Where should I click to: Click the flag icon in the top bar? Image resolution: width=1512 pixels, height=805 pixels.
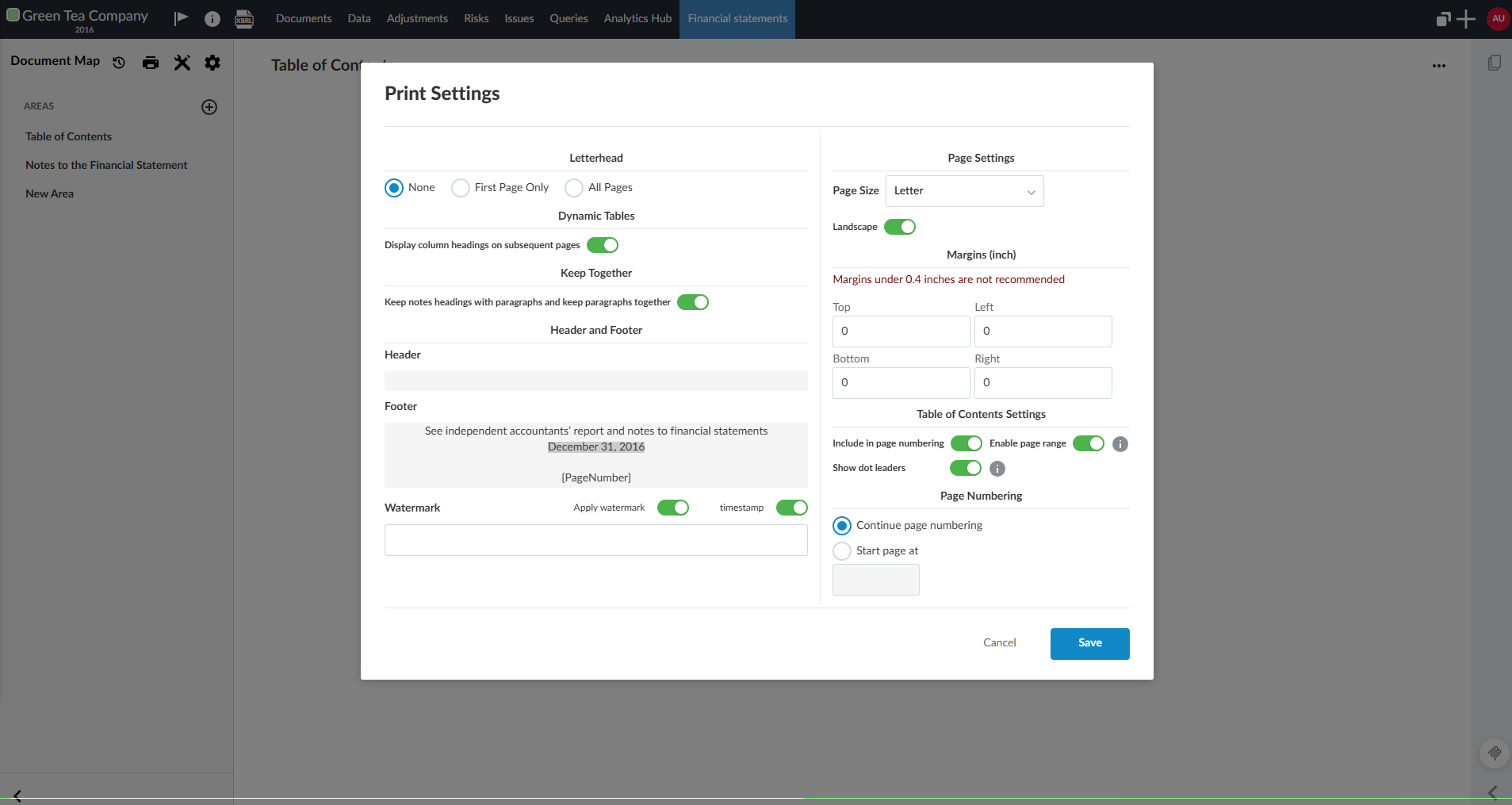click(180, 19)
